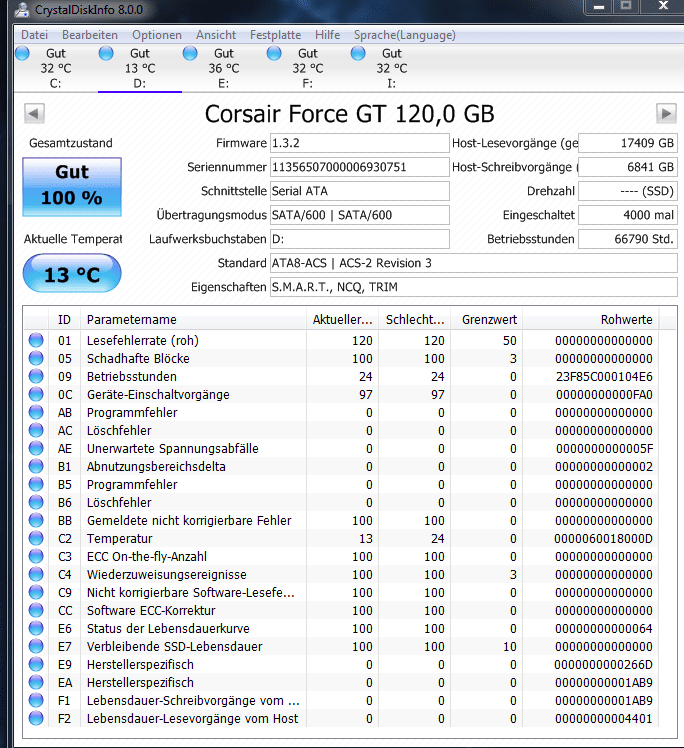Click status orb of Verbleibende SSD-Lebensdauer row
Image resolution: width=684 pixels, height=748 pixels.
tap(36, 646)
